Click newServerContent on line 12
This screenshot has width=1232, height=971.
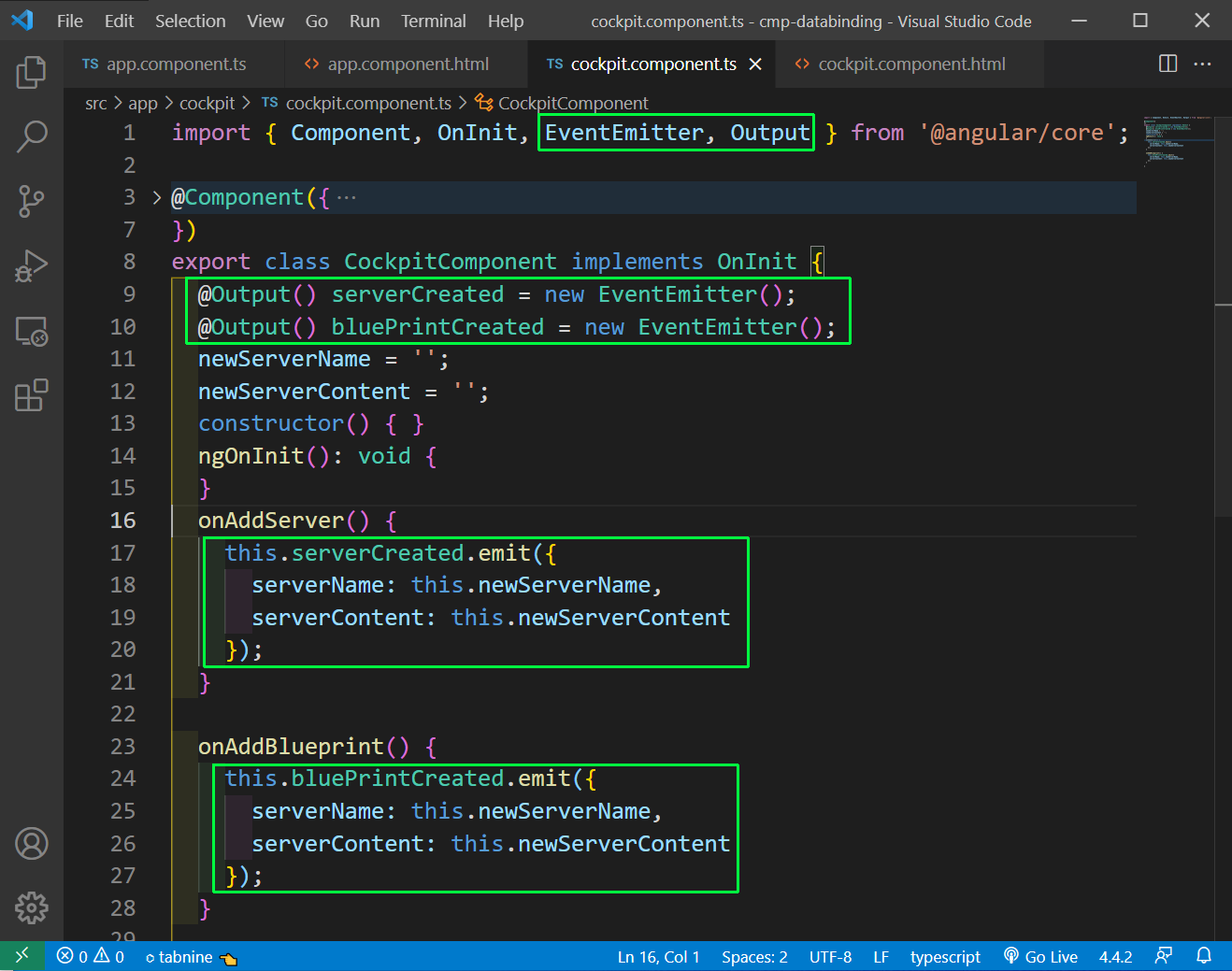[304, 392]
